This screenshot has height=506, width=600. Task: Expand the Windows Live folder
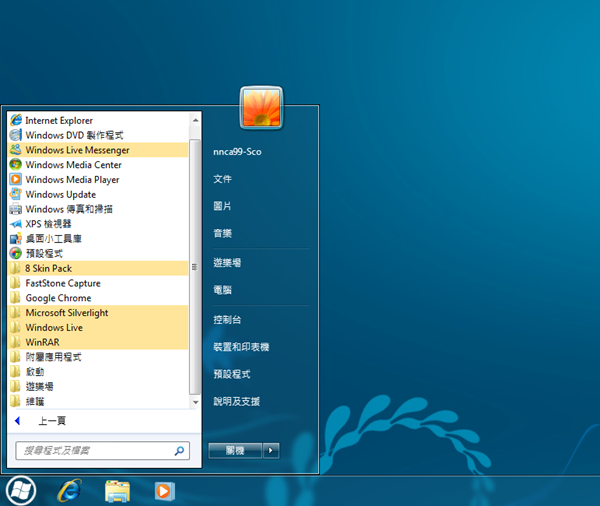click(x=98, y=327)
